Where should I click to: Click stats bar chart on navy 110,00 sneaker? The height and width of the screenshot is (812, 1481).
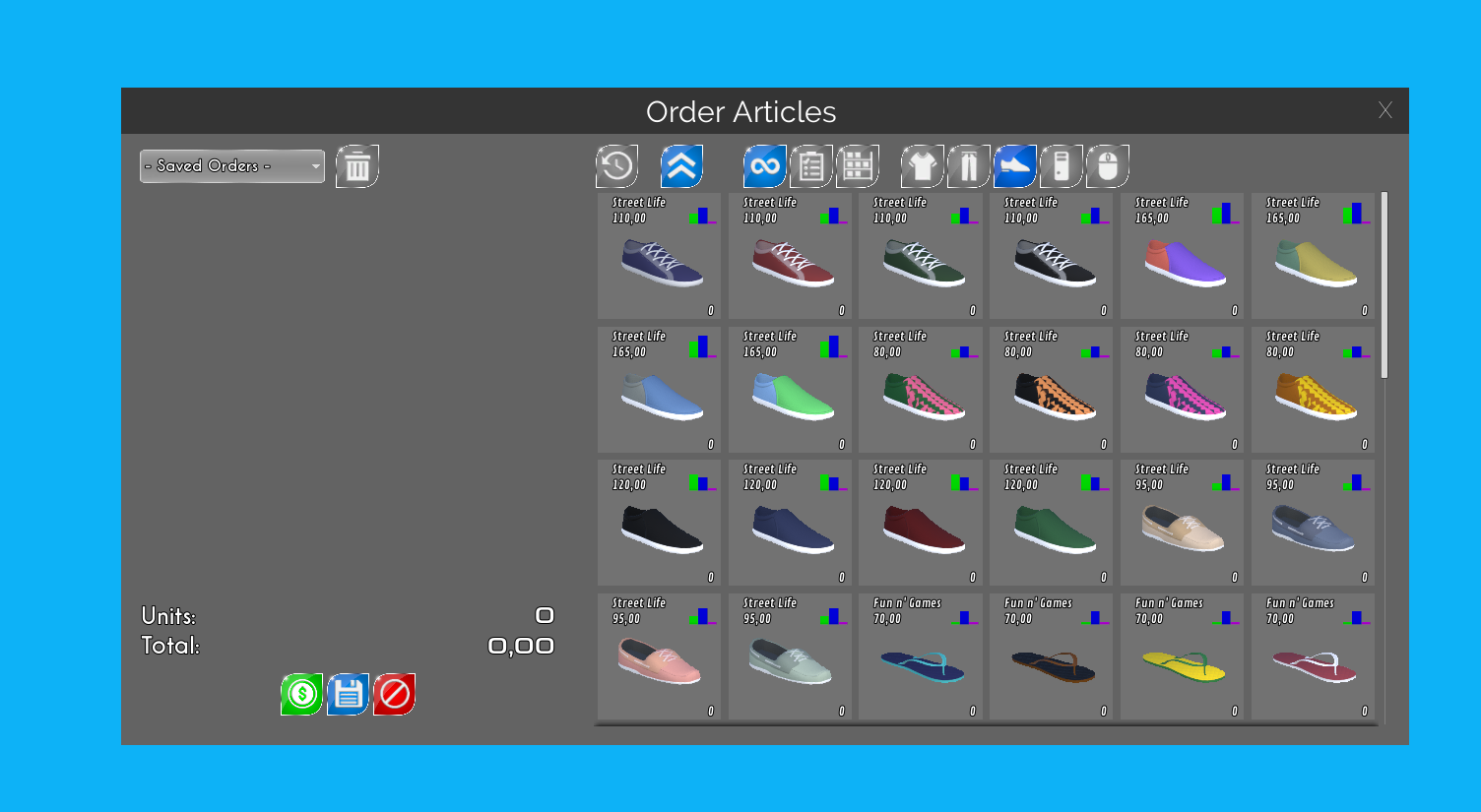pos(702,215)
